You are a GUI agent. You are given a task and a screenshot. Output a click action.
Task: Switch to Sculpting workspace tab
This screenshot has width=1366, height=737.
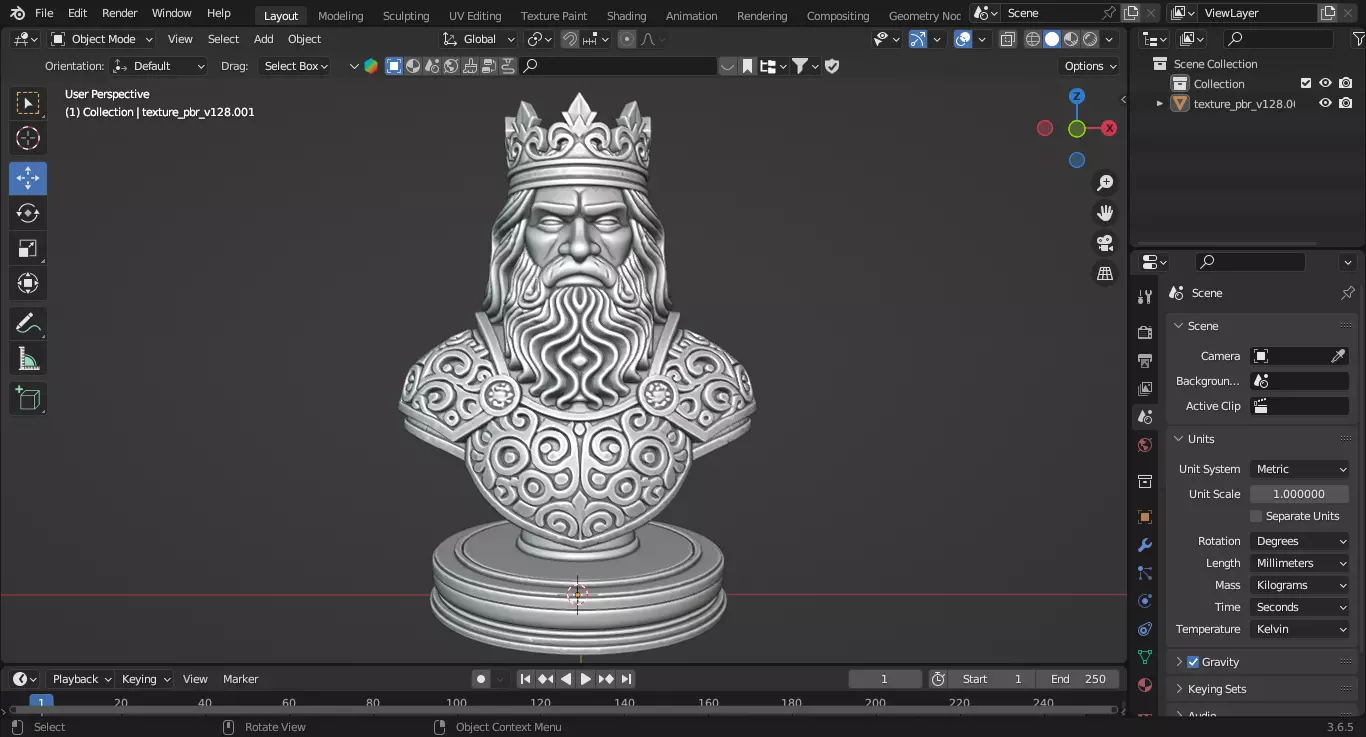tap(406, 15)
